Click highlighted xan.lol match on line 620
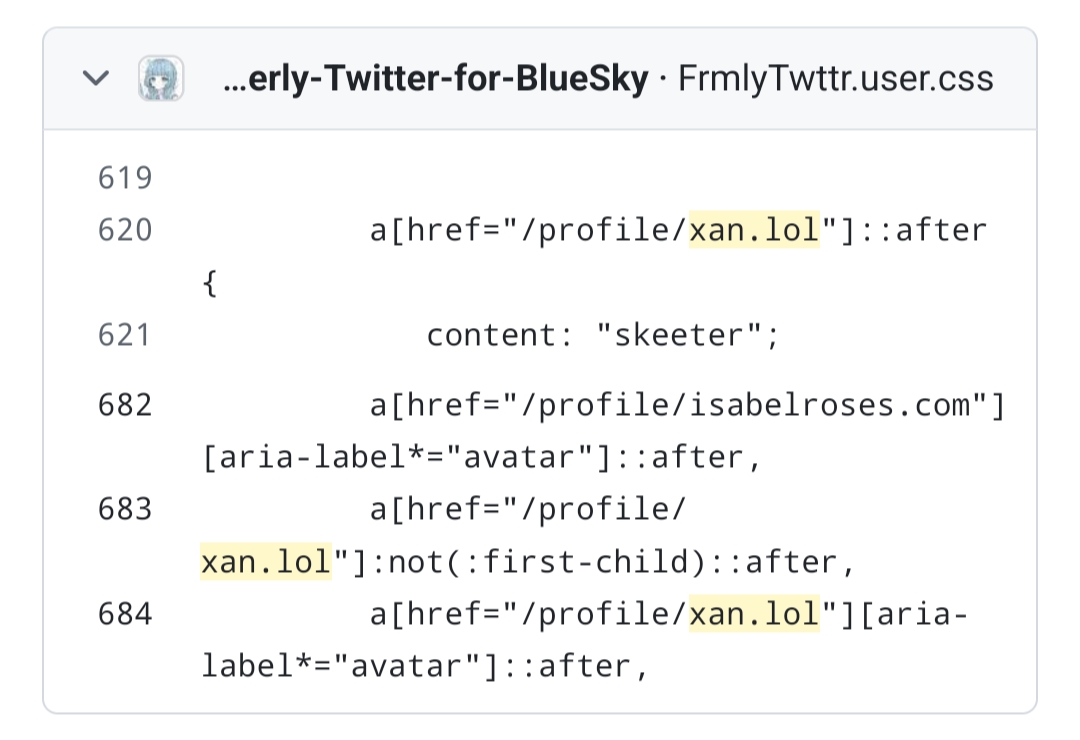The height and width of the screenshot is (740, 1080). coord(754,231)
